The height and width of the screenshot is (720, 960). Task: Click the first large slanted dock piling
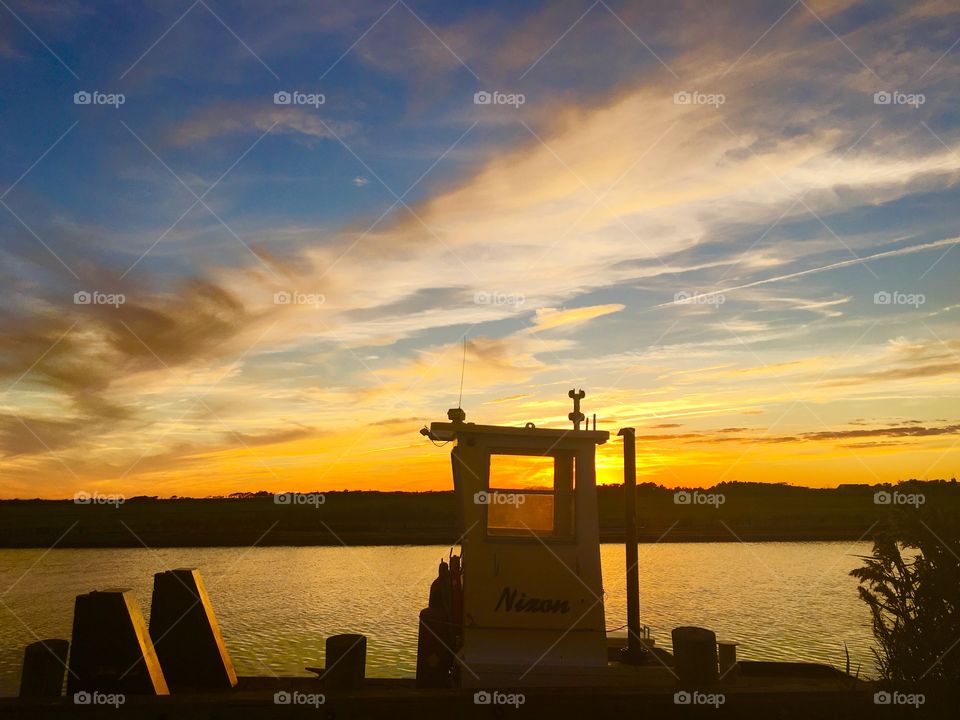(x=113, y=642)
